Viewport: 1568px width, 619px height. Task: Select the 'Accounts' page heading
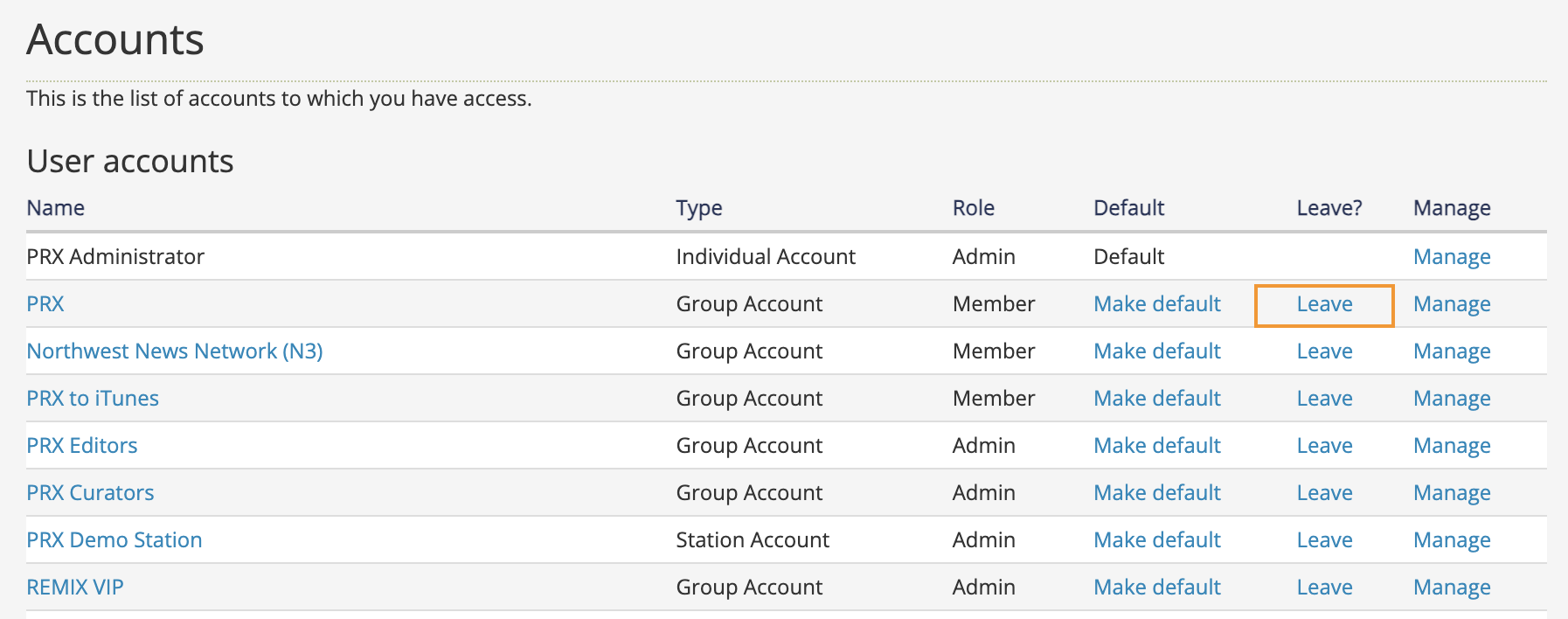(x=115, y=39)
